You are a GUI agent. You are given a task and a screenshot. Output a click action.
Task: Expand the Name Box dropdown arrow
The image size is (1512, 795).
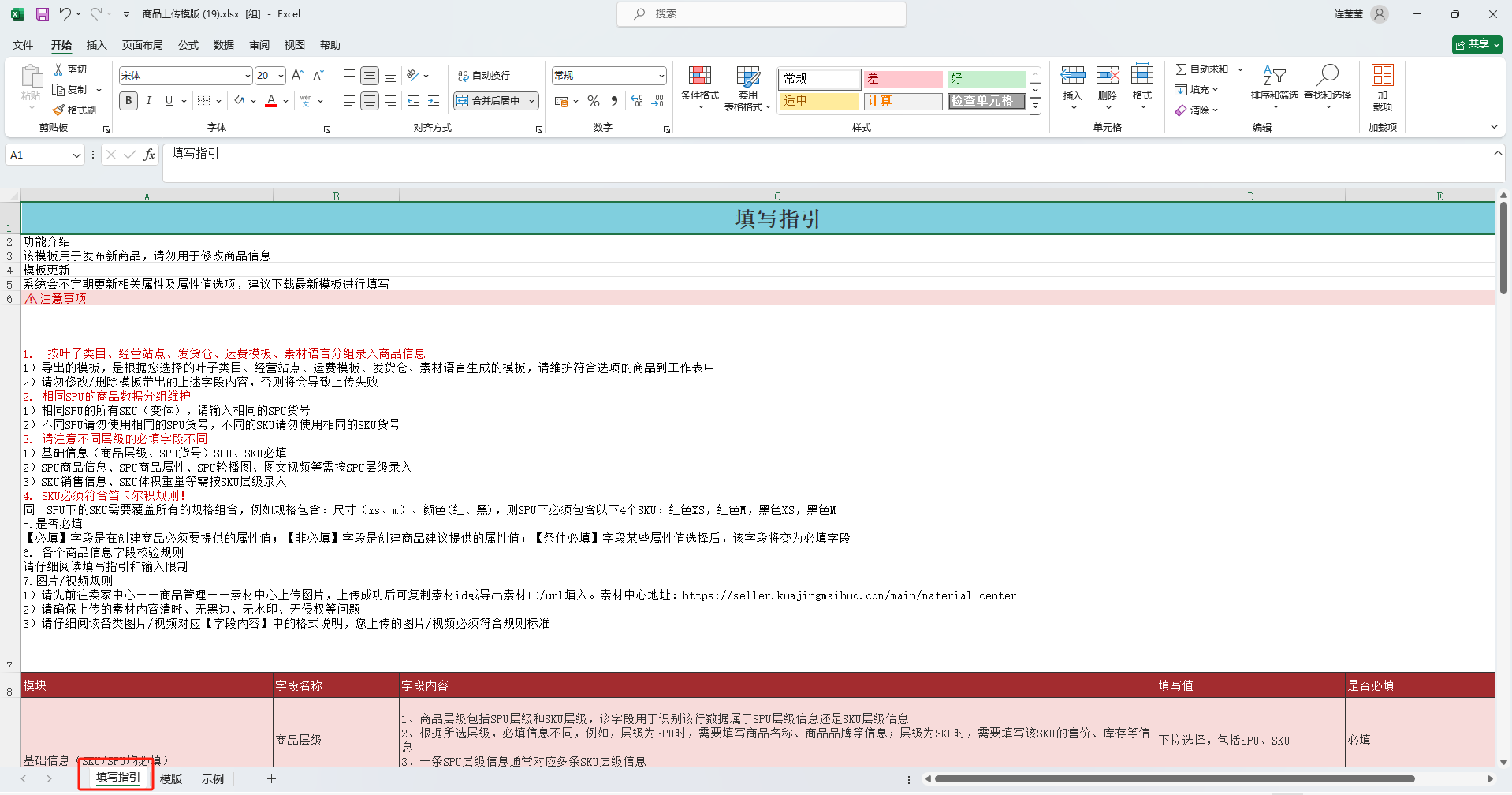click(76, 155)
